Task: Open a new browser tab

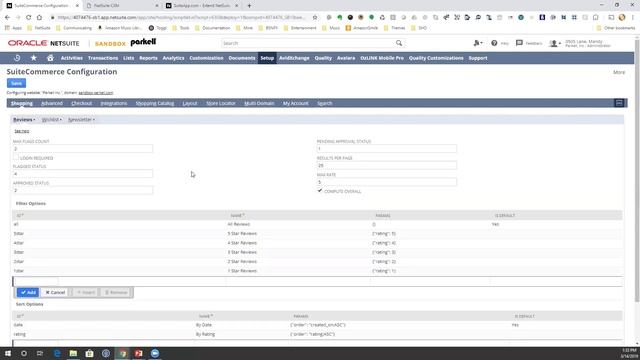Action: 249,6
